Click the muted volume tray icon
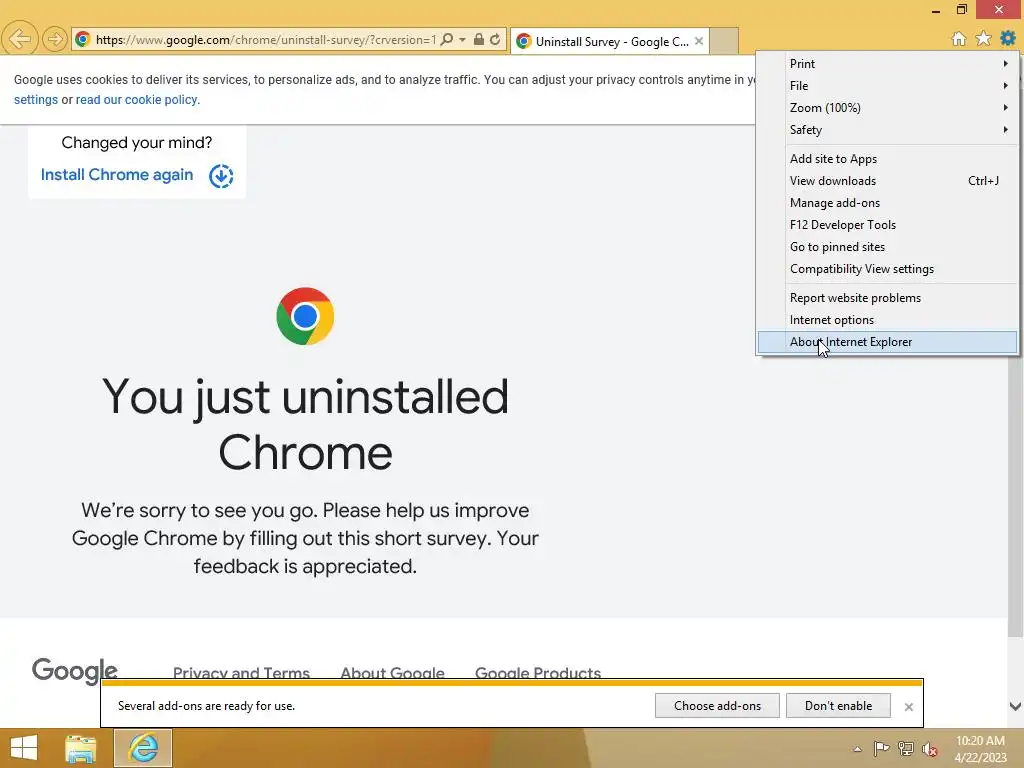This screenshot has width=1024, height=768. click(x=930, y=749)
